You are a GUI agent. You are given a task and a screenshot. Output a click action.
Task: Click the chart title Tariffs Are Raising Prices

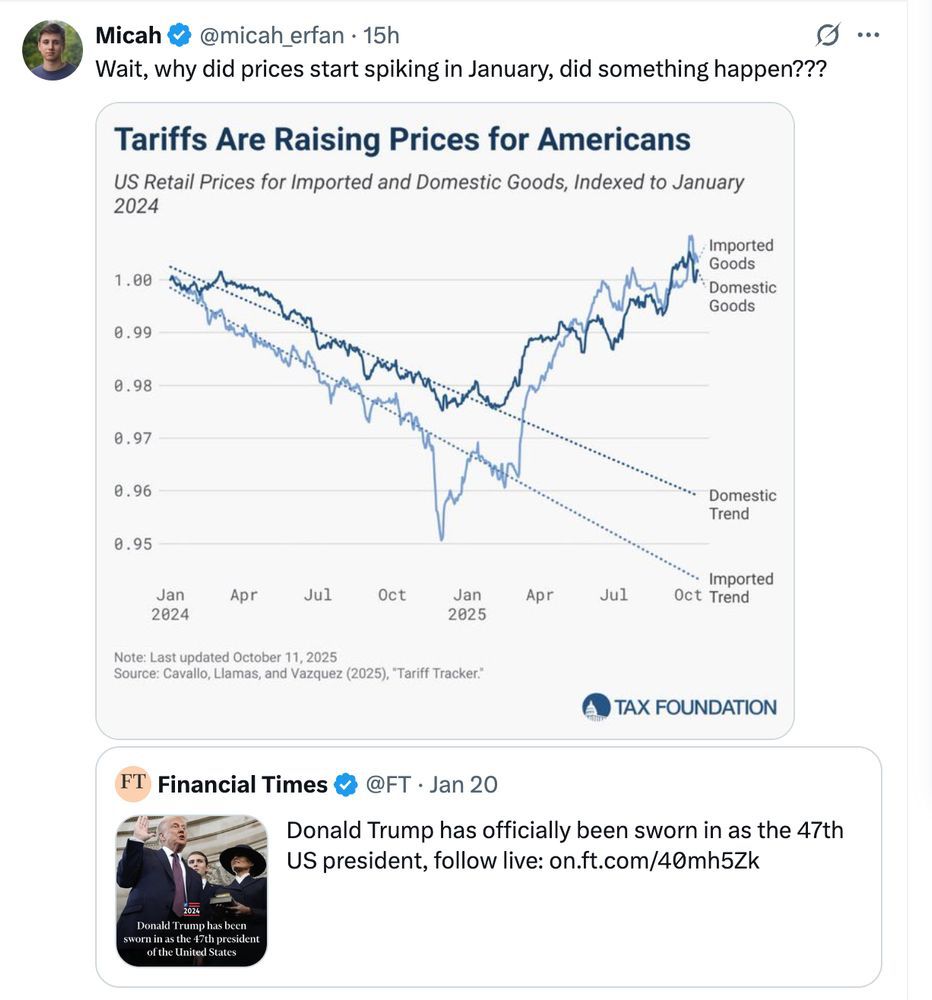pos(402,138)
